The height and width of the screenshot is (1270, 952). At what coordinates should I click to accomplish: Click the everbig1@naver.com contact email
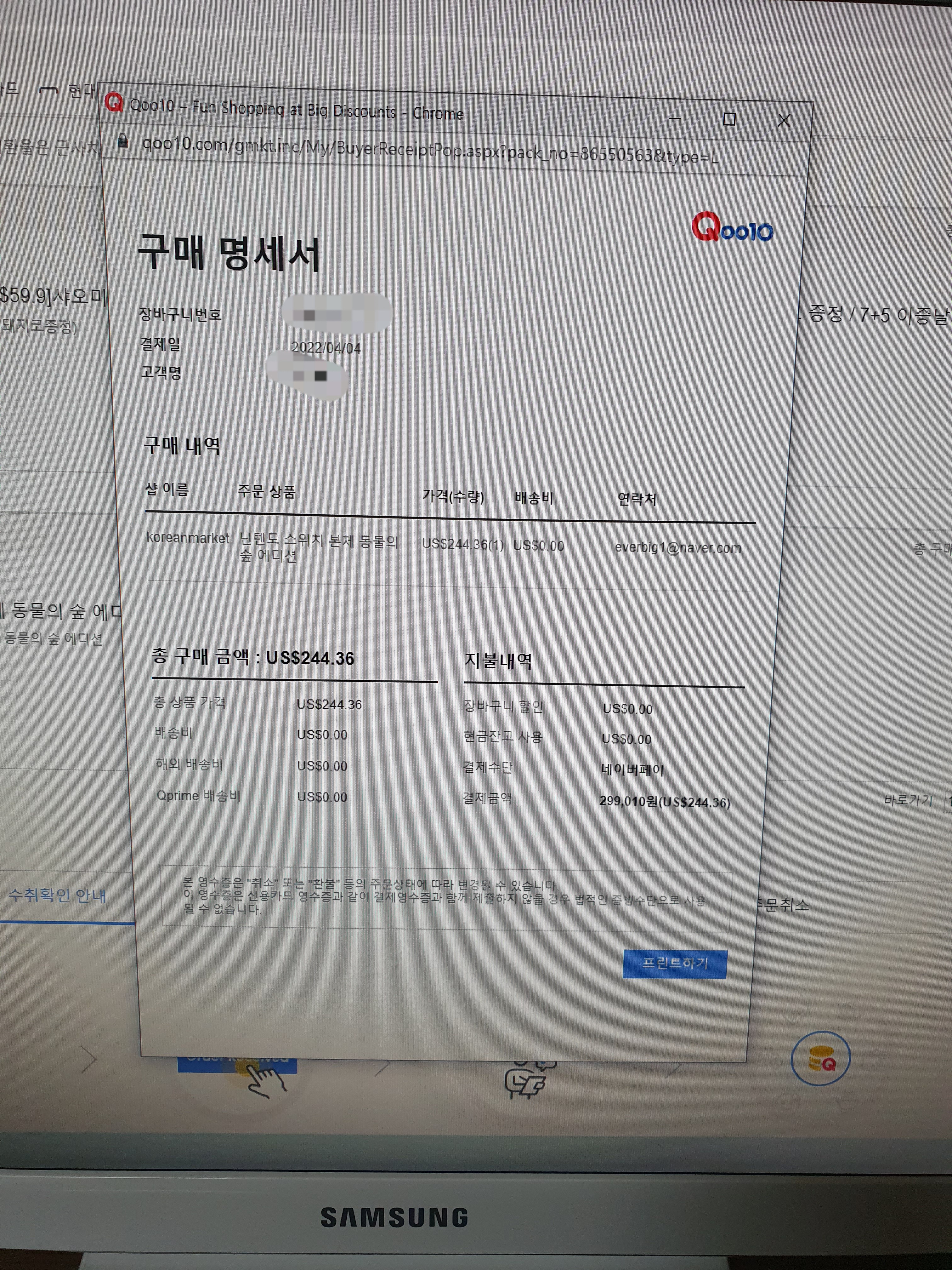point(677,548)
